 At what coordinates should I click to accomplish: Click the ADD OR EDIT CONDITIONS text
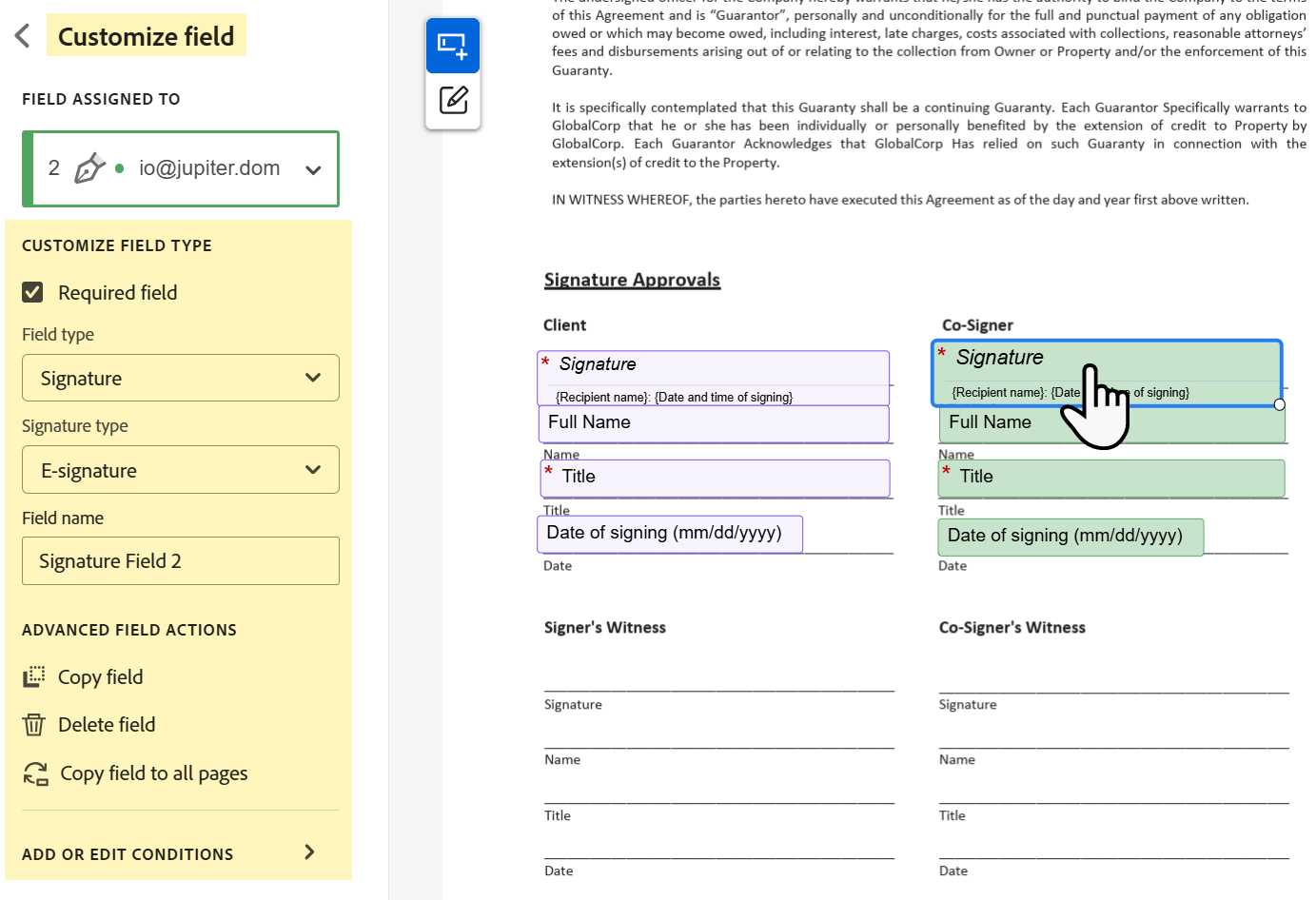(128, 854)
